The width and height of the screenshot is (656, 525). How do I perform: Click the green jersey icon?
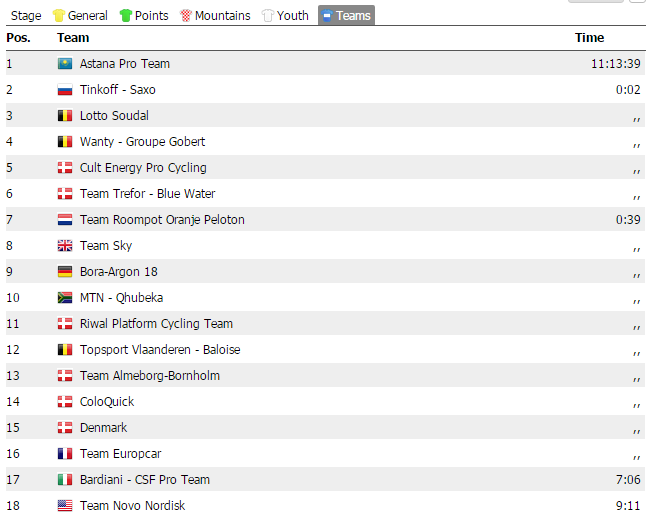tap(126, 16)
